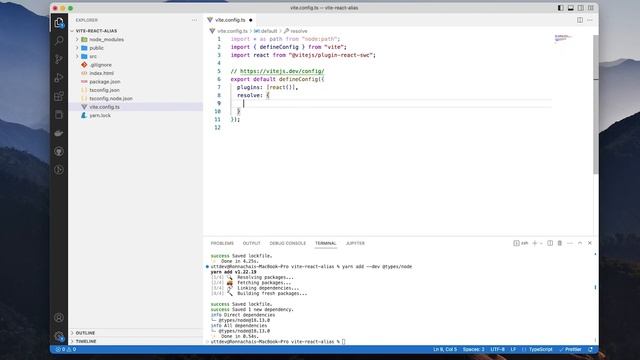Image resolution: width=640 pixels, height=360 pixels.
Task: Open index.html in explorer
Action: click(x=102, y=73)
